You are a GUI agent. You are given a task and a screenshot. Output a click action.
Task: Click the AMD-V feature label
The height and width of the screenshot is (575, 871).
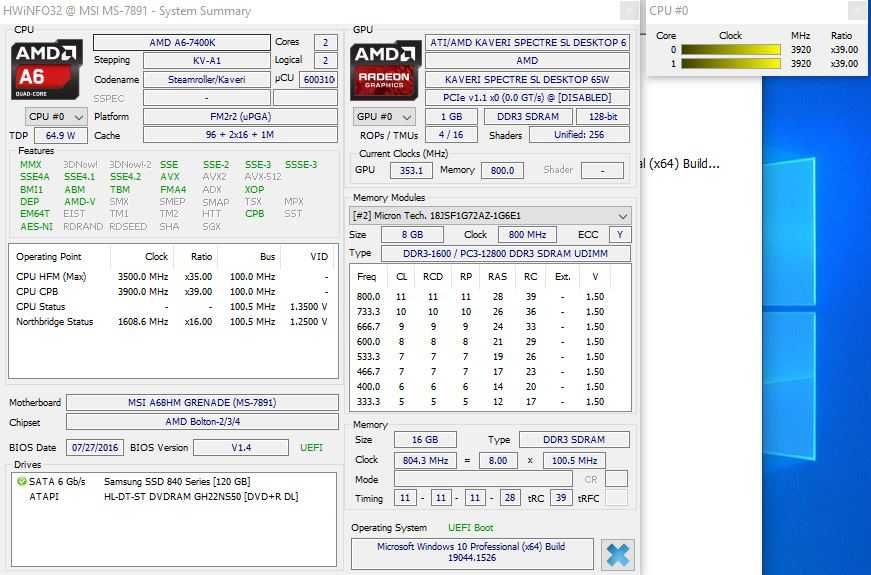pos(79,202)
